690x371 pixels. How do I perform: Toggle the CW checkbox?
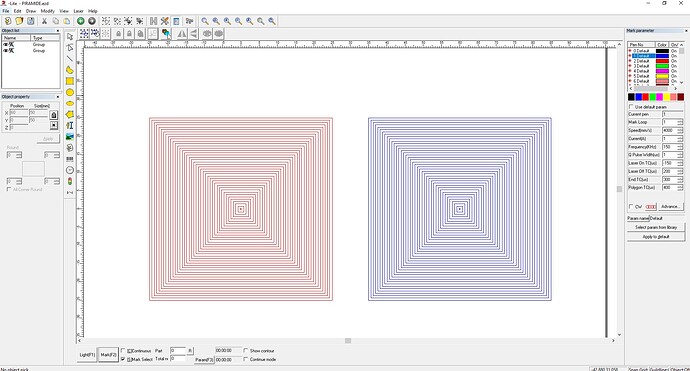pyautogui.click(x=631, y=206)
